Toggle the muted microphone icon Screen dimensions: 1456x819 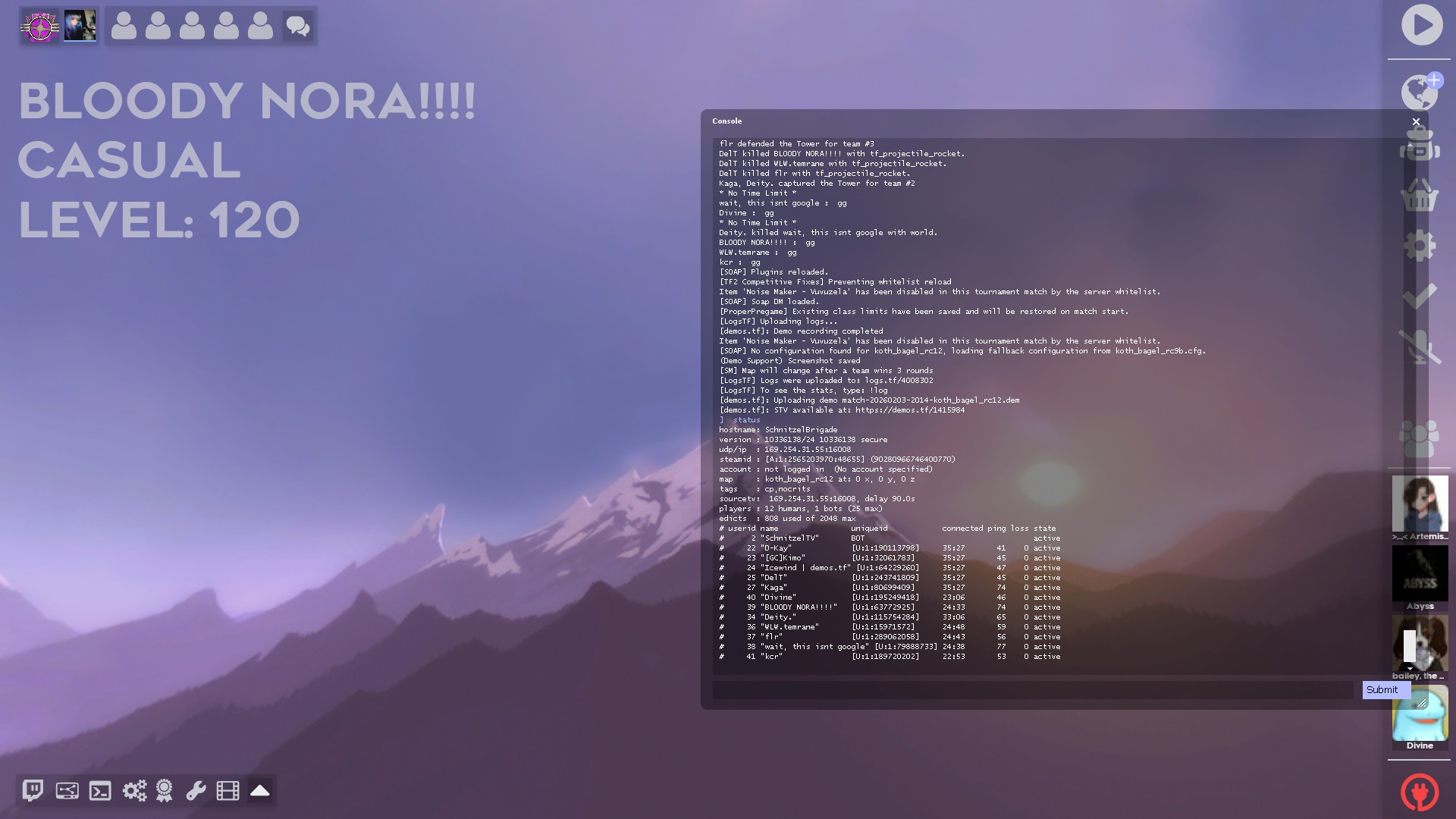(x=1420, y=347)
